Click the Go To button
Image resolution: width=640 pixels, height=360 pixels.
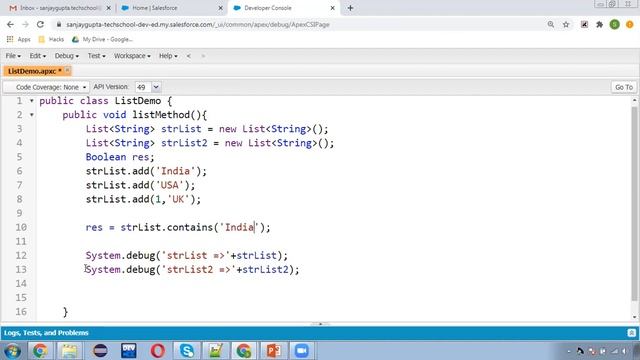624,87
